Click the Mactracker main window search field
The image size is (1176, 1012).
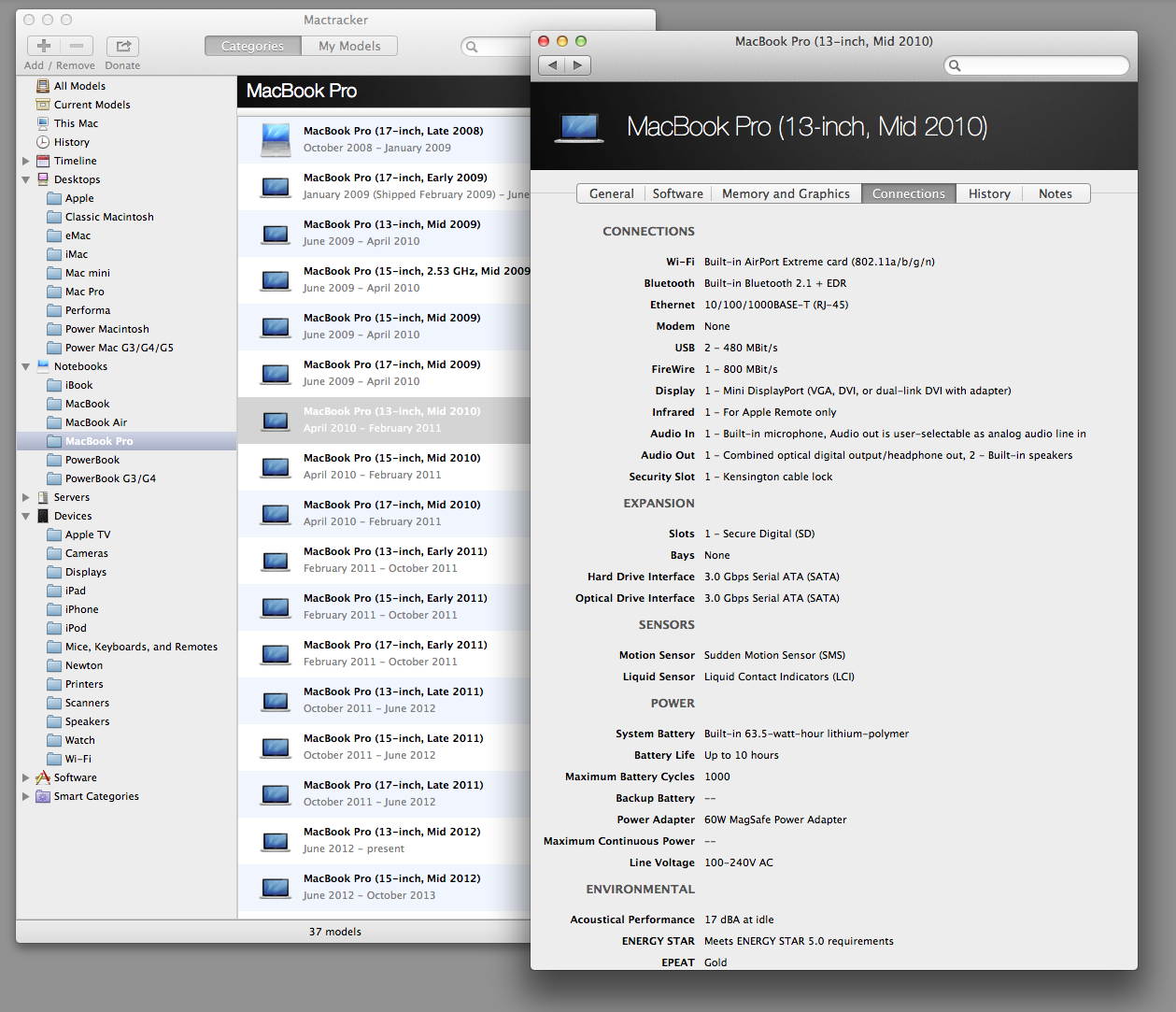click(x=497, y=47)
